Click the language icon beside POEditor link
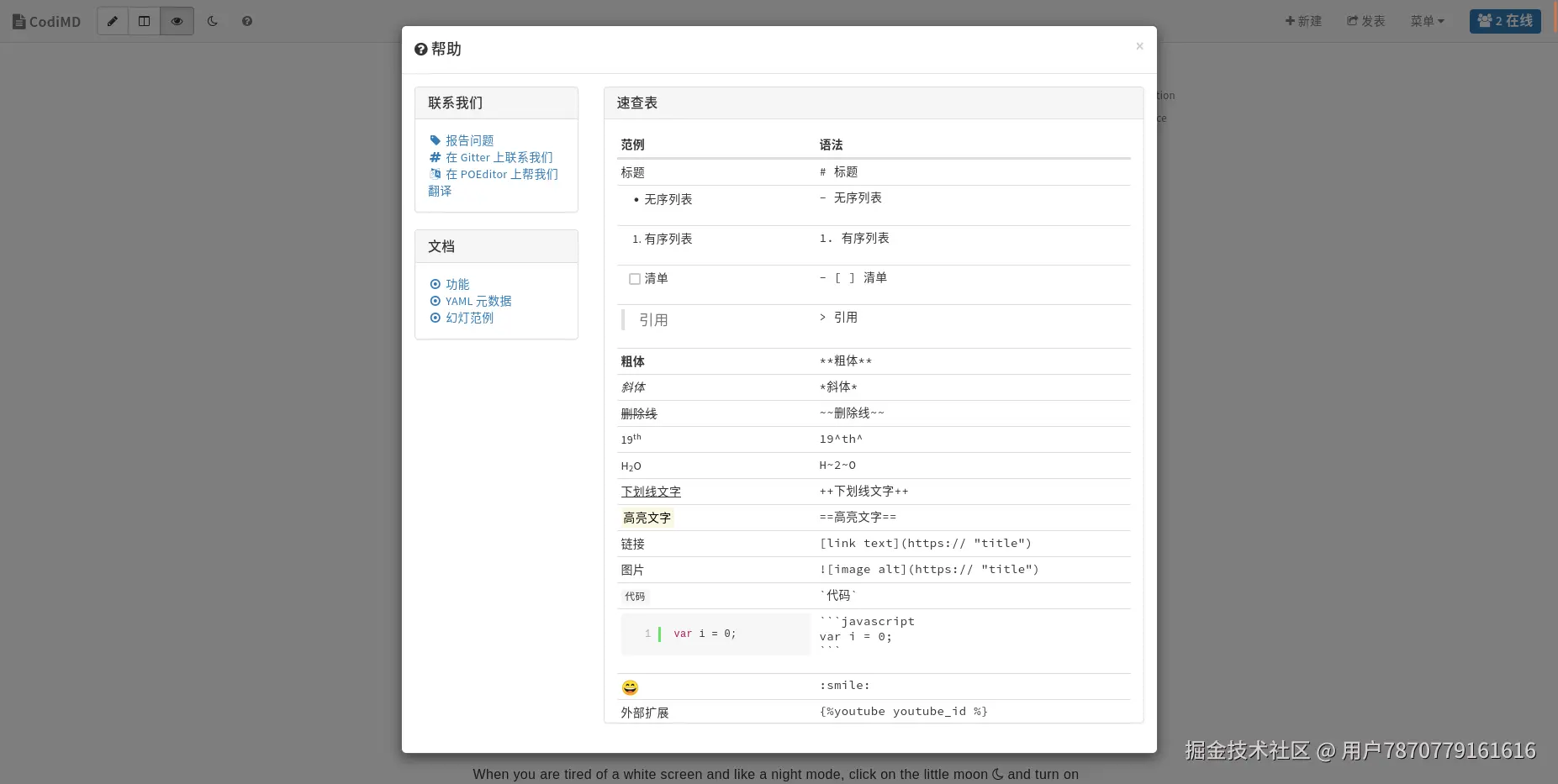Image resolution: width=1558 pixels, height=784 pixels. point(435,174)
